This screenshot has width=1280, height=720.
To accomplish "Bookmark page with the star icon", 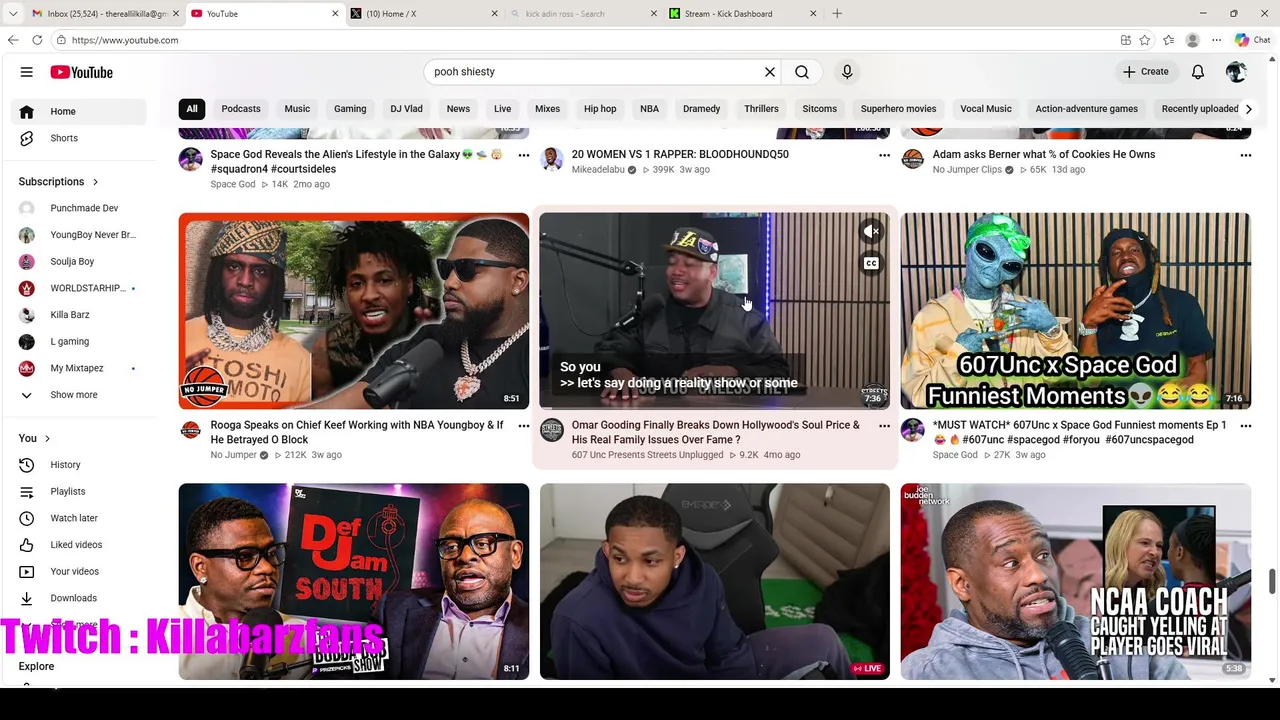I will coord(1144,40).
